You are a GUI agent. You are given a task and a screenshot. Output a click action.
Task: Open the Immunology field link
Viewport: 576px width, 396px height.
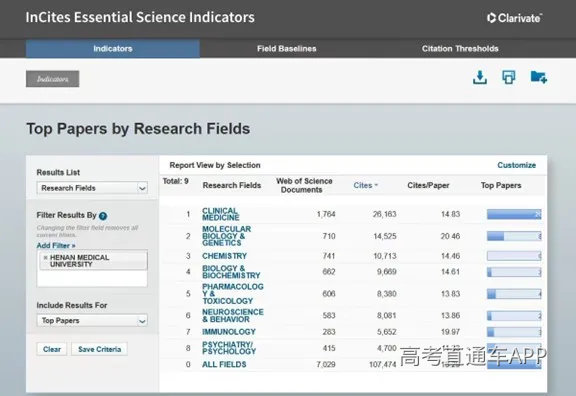tap(228, 332)
